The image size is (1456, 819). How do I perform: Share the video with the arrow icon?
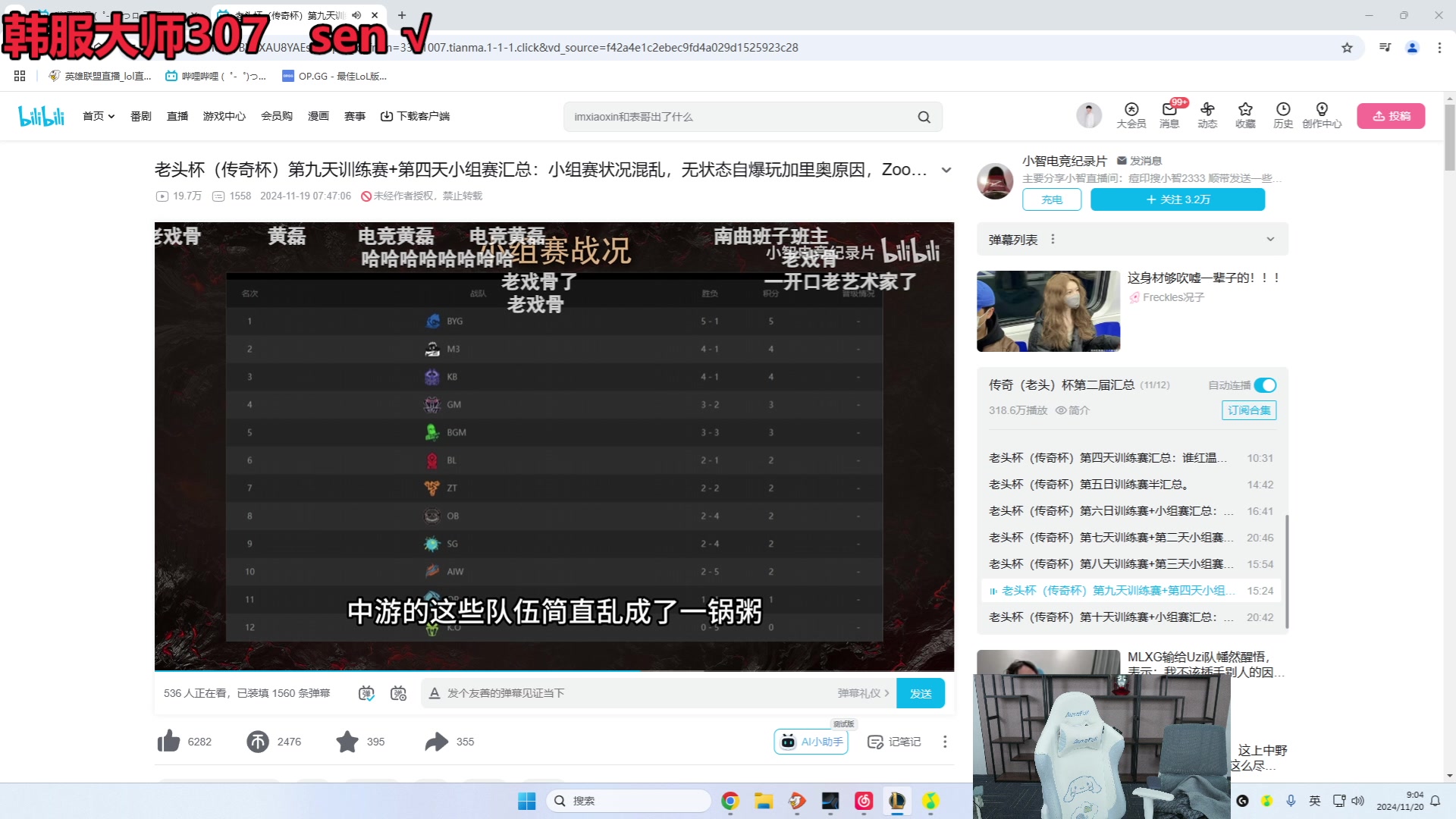coord(437,741)
